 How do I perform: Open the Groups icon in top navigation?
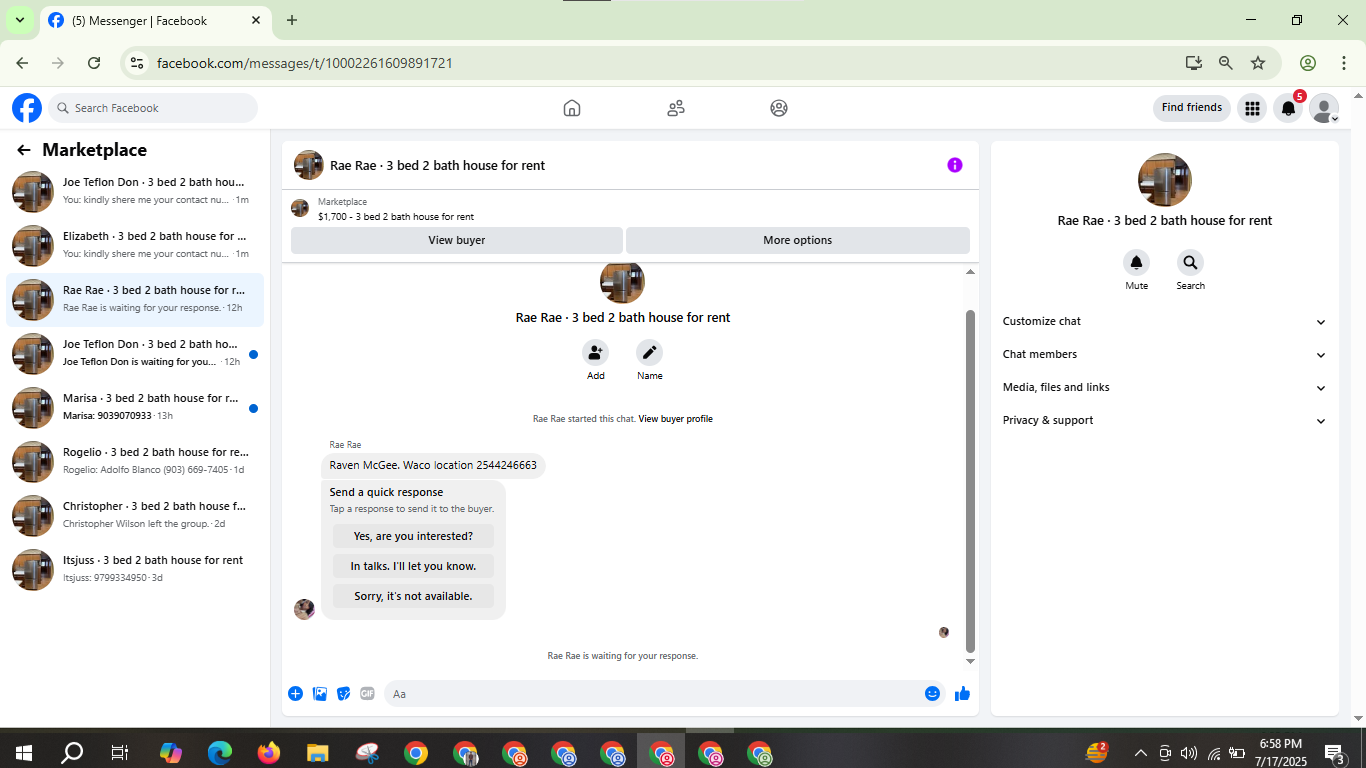(x=779, y=108)
